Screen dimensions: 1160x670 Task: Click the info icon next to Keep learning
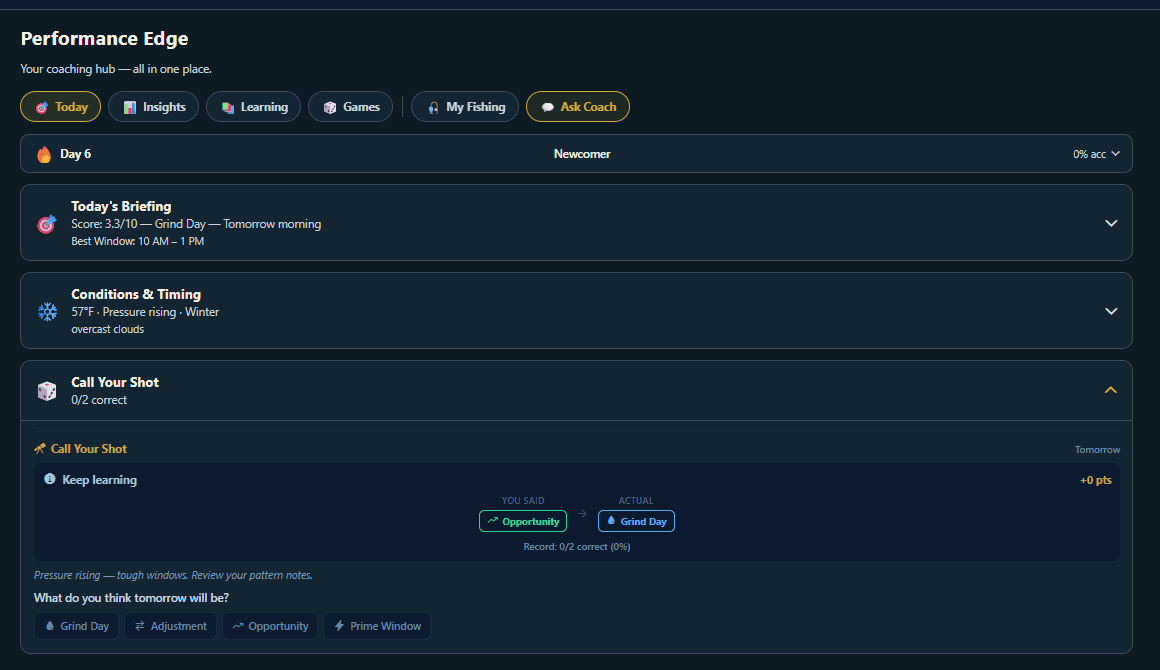[50, 480]
